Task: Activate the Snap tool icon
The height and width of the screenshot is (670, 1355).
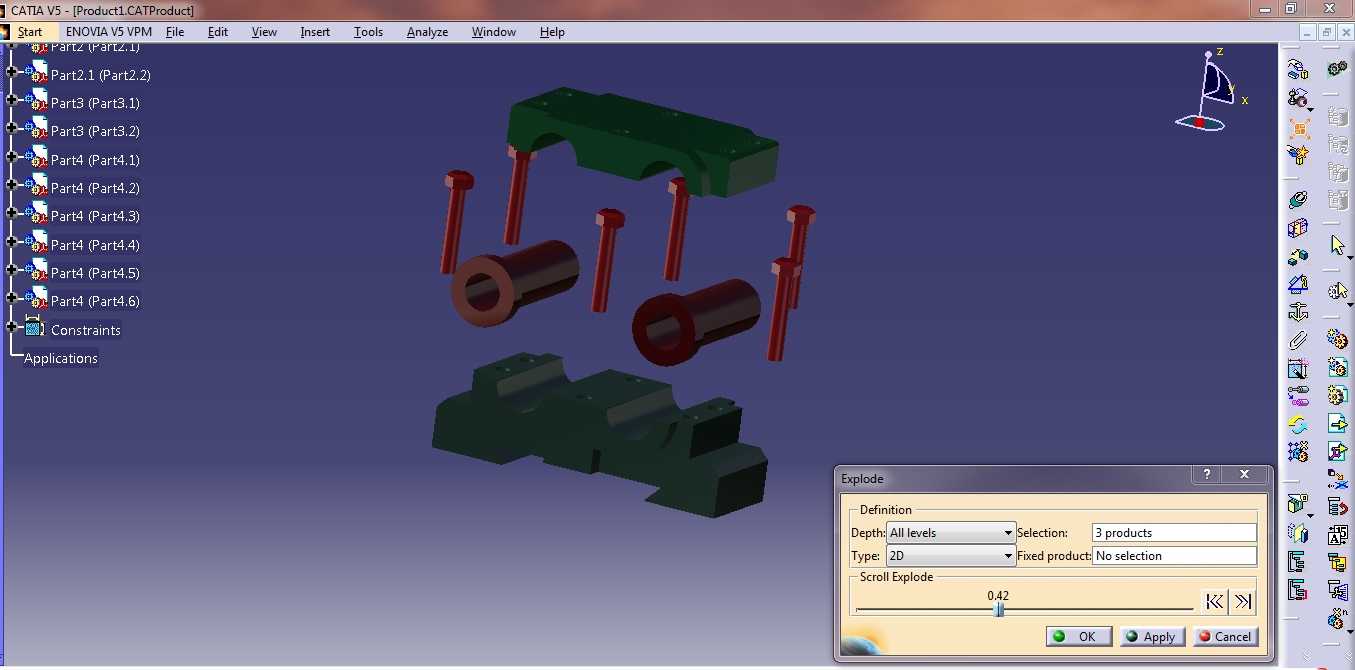Action: click(x=1298, y=98)
